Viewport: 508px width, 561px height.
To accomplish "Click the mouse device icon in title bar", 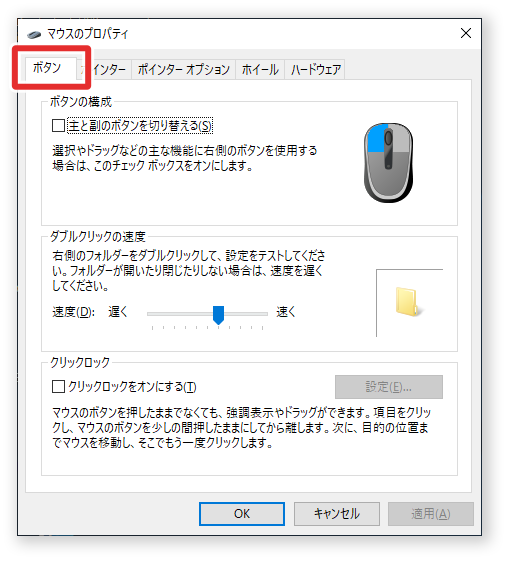I will click(x=34, y=34).
